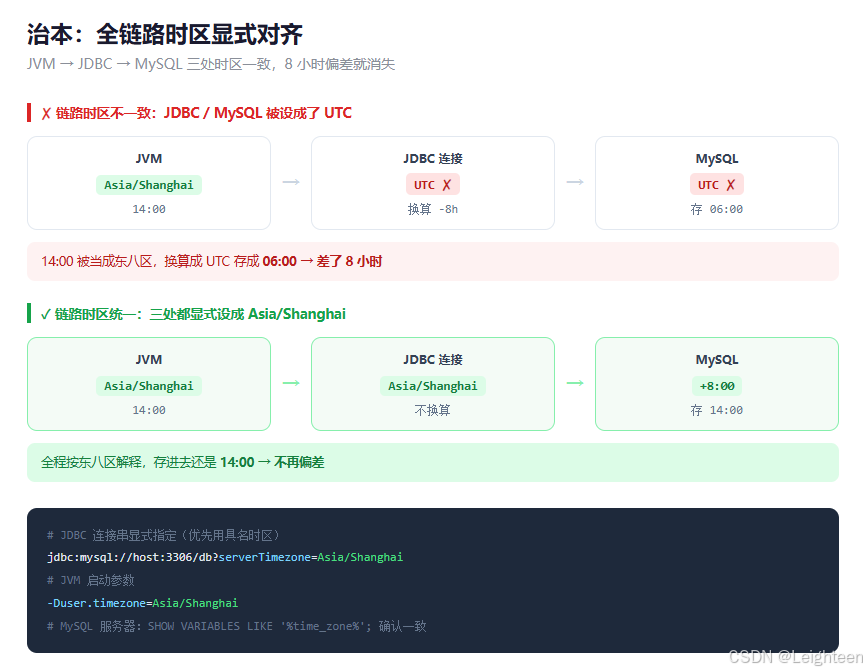Click JVM label in the red inconsistent row
The image size is (867, 672).
pyautogui.click(x=149, y=159)
